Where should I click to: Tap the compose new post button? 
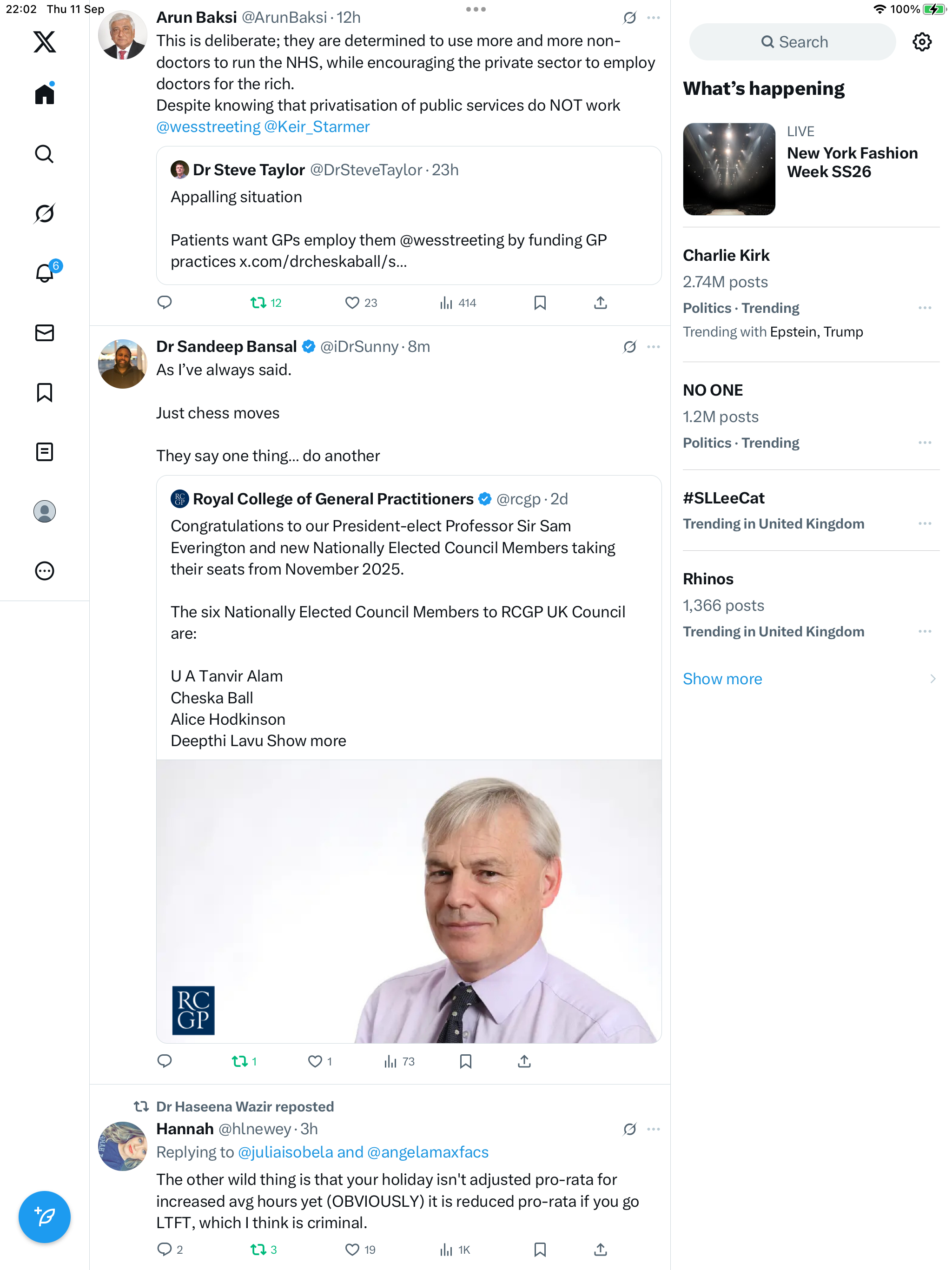(x=44, y=1217)
